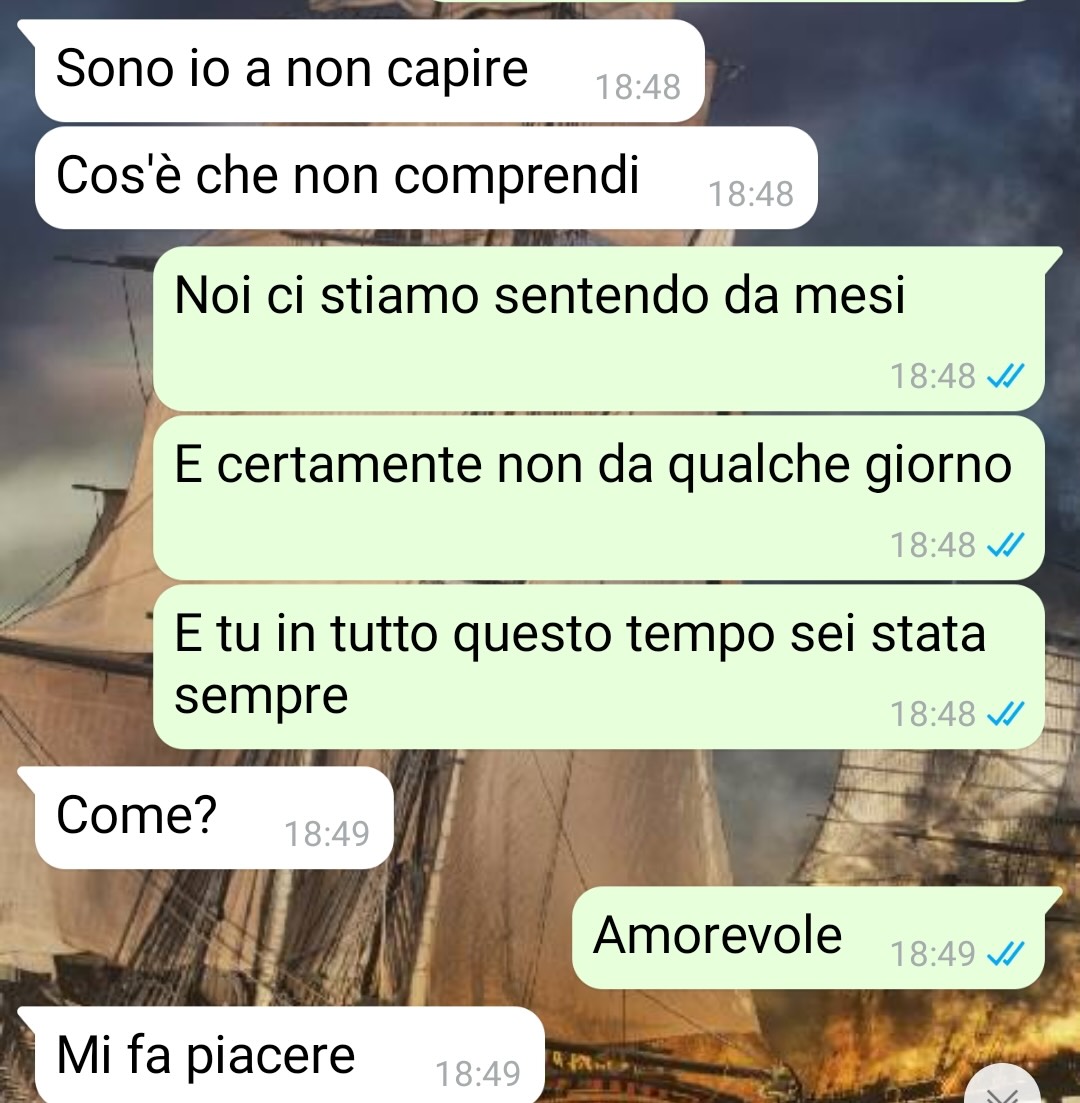Tap 18:49 timestamp beside 'Mi fa piacere'

(x=478, y=1074)
